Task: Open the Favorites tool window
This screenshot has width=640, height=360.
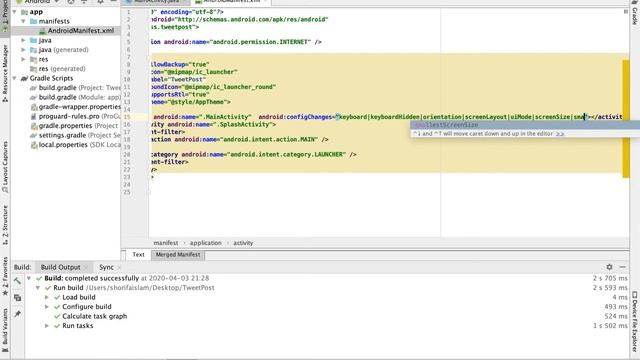Action: [x=5, y=276]
